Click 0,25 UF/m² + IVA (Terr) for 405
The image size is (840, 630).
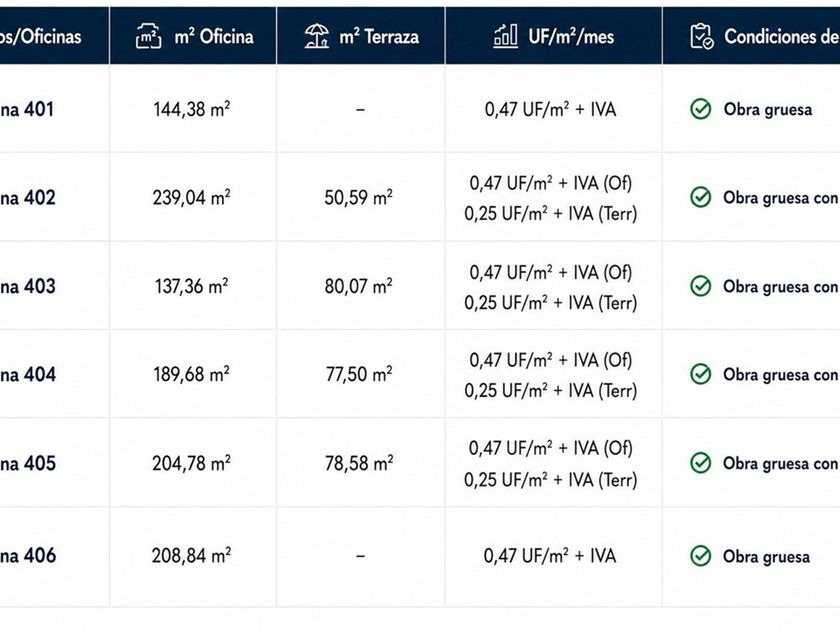coord(551,479)
